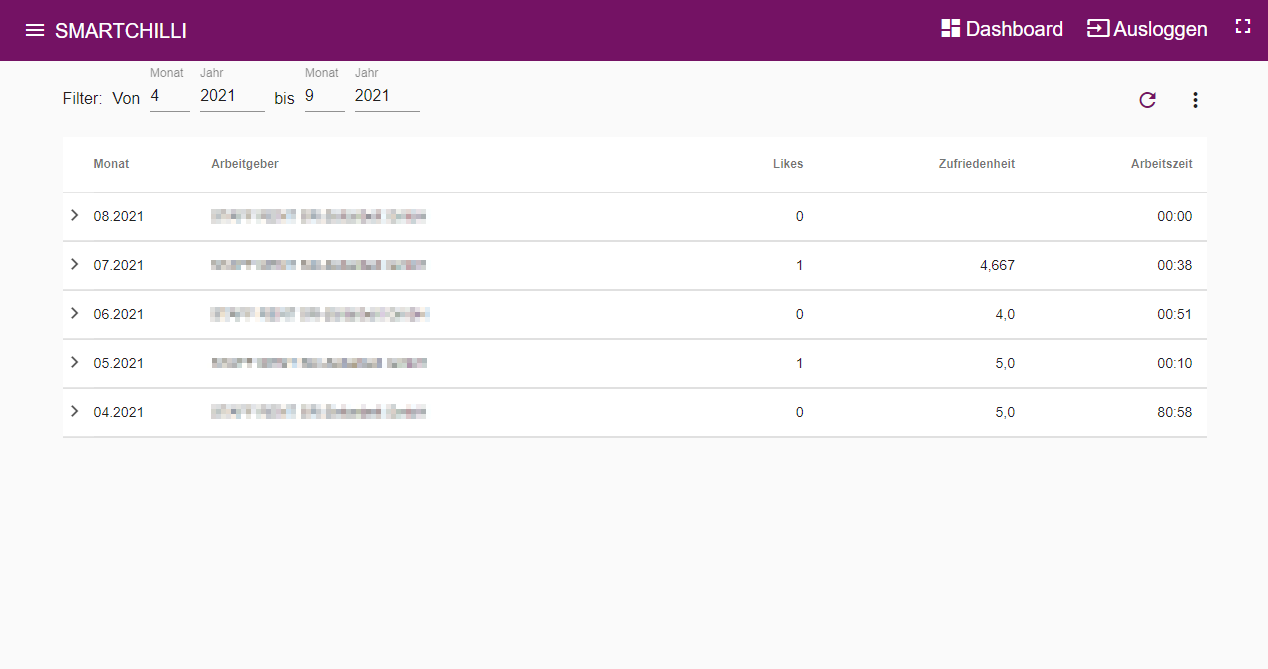Sort by the Likes column header
1268x669 pixels.
click(788, 164)
